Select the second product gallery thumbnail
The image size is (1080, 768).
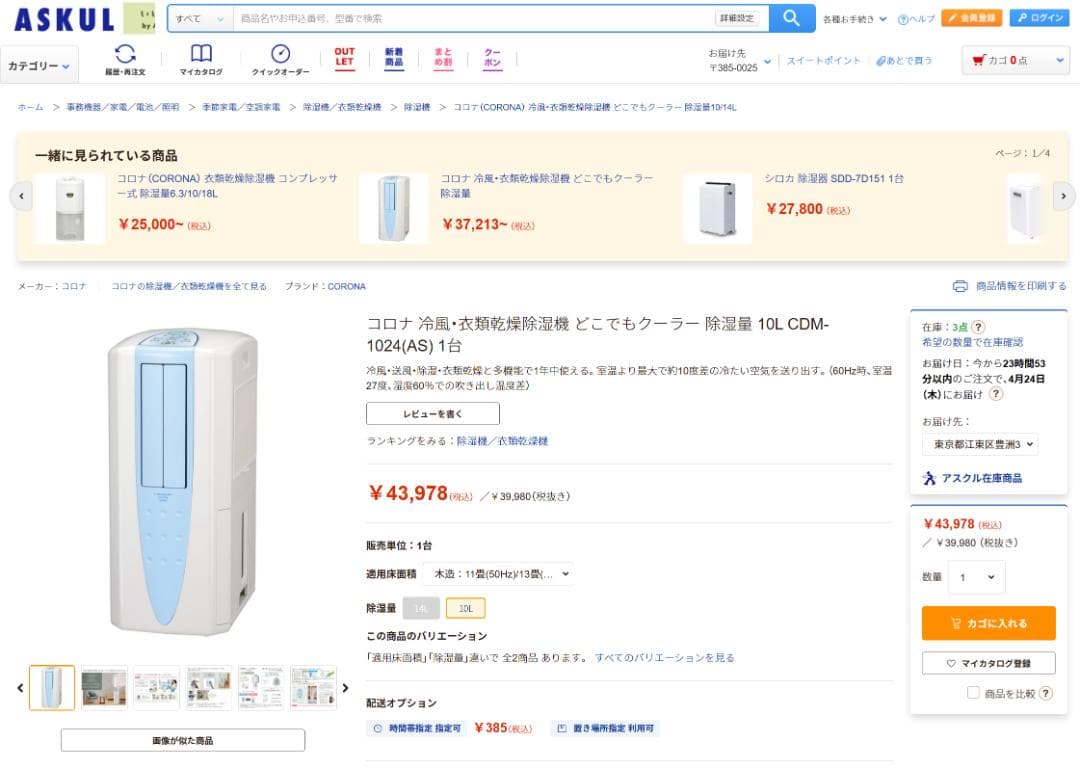pyautogui.click(x=104, y=687)
